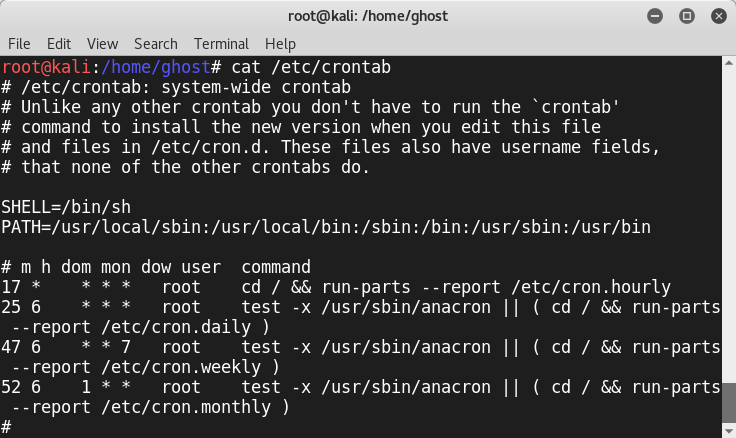Close the terminal window

tap(719, 16)
